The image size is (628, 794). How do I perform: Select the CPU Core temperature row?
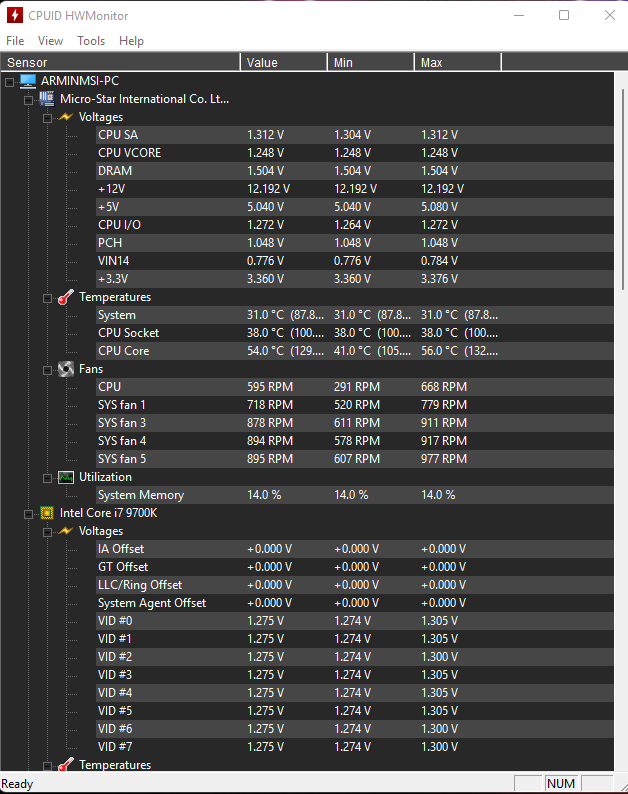[355, 351]
